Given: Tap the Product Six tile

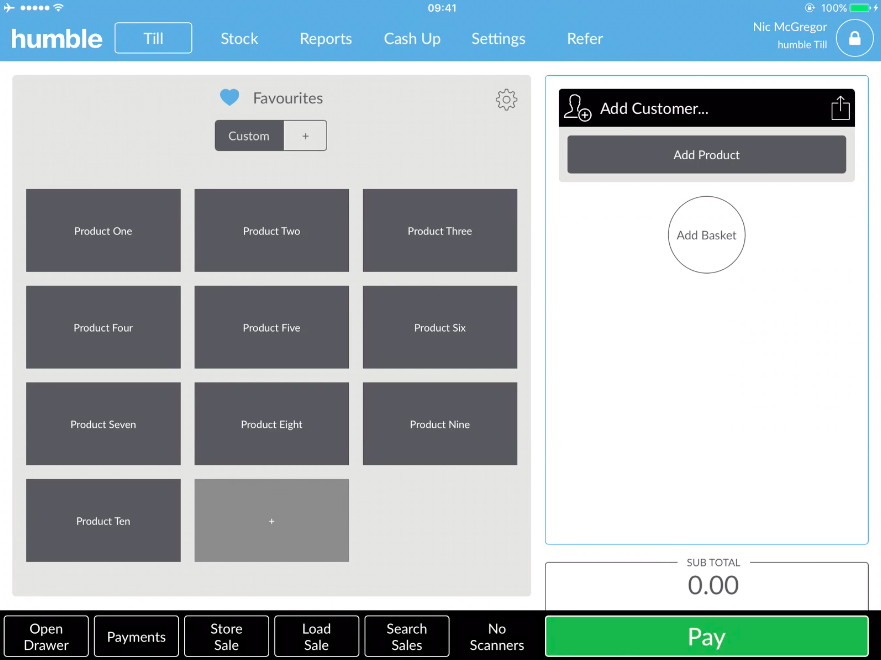Looking at the screenshot, I should coord(440,327).
